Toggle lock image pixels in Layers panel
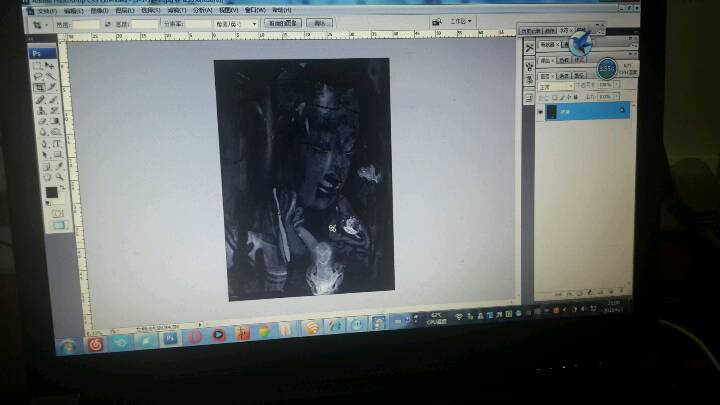This screenshot has height=405, width=720. point(562,98)
